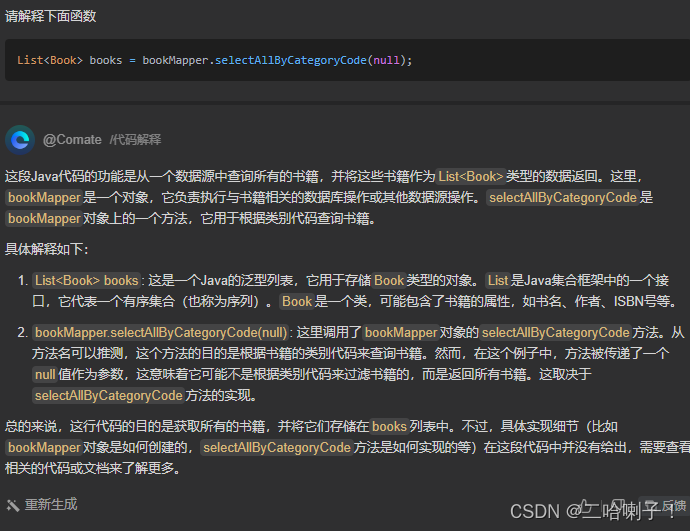Click the books chip before 列表中
The width and height of the screenshot is (690, 531).
pos(389,427)
